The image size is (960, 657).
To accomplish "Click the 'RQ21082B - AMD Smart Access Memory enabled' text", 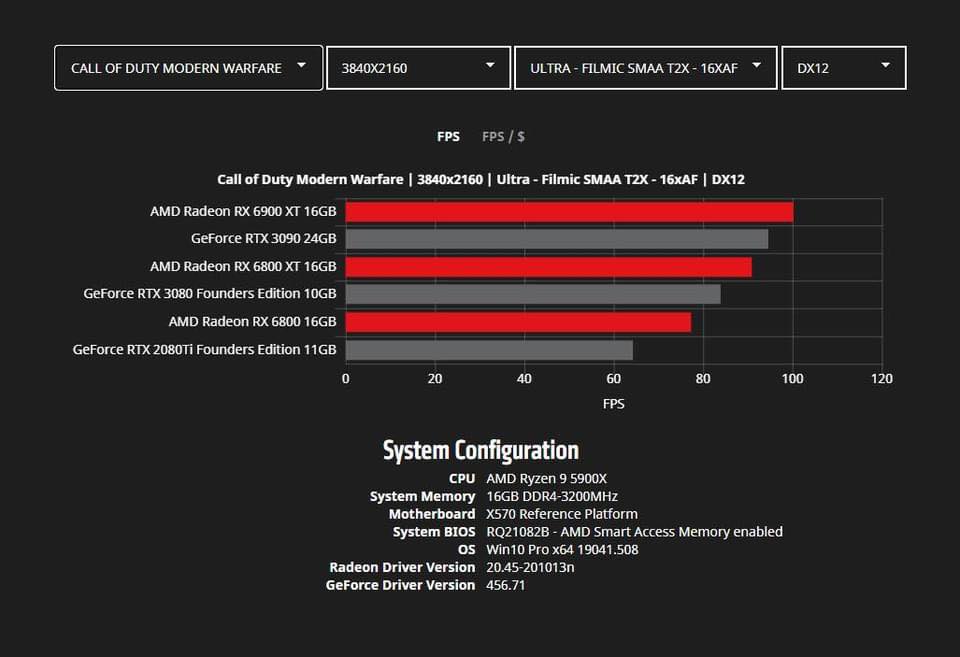I will (634, 531).
